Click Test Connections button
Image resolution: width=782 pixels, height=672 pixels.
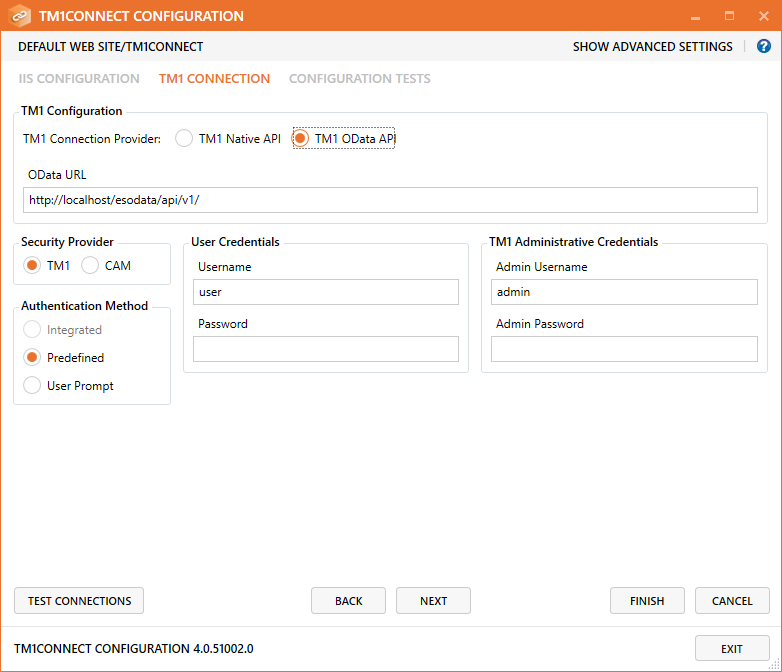[79, 601]
